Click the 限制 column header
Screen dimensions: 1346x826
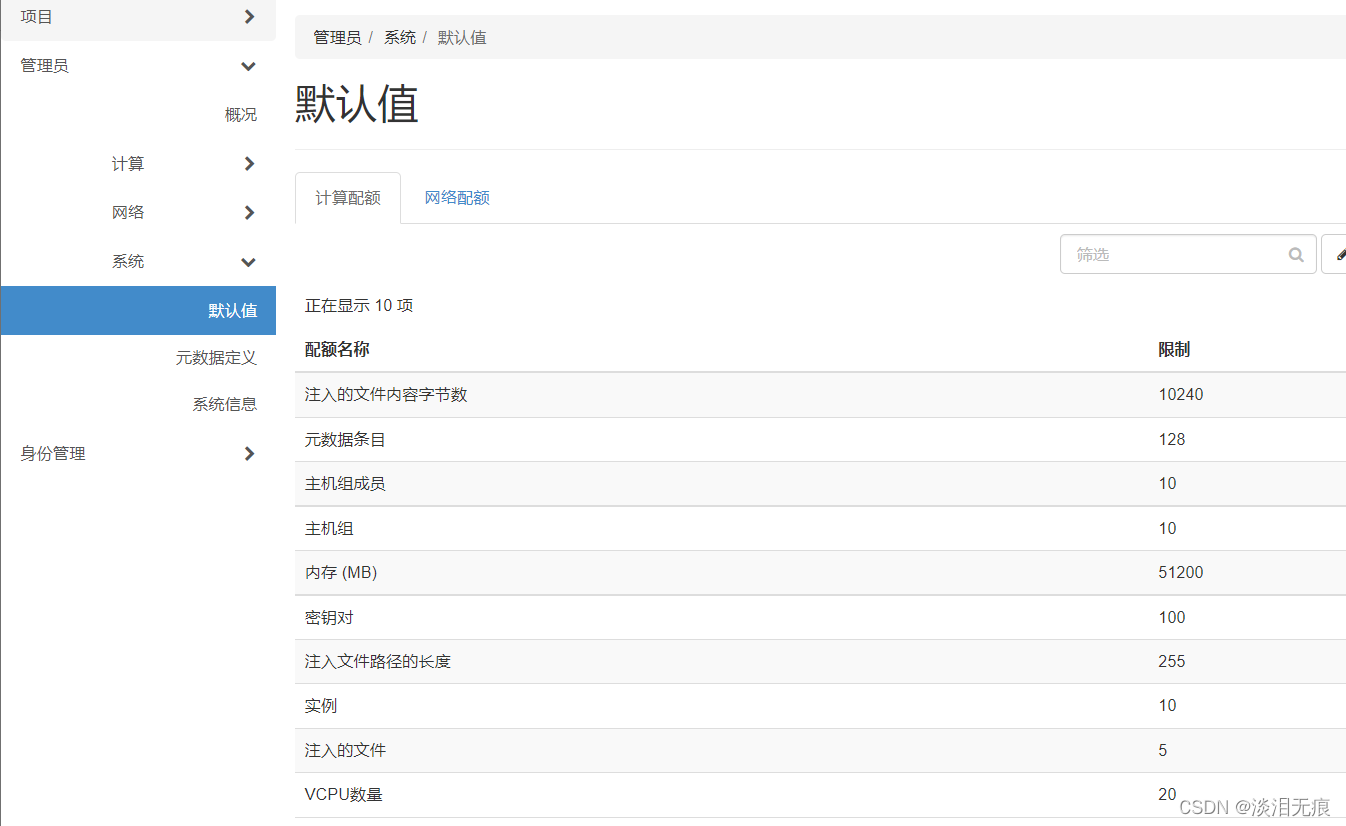coord(1174,349)
